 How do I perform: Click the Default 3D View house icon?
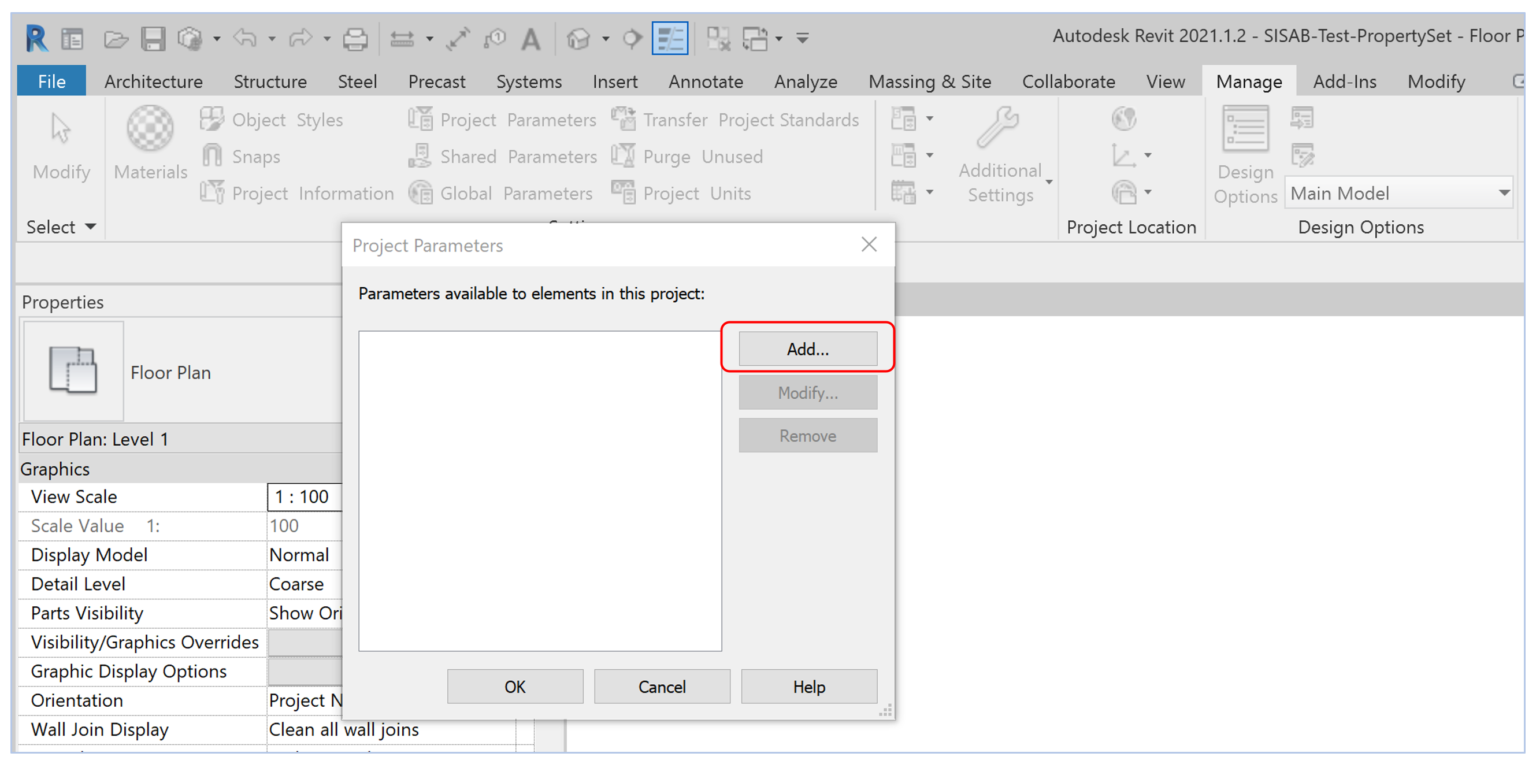[578, 39]
